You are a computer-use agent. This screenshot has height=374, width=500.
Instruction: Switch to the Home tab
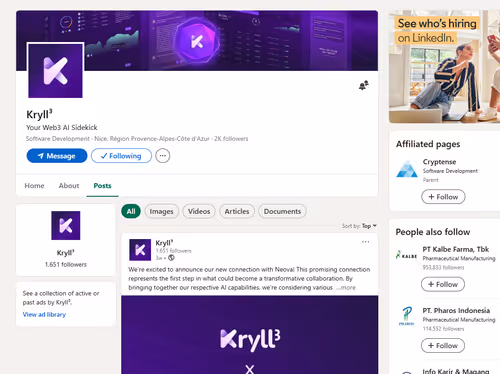34,186
